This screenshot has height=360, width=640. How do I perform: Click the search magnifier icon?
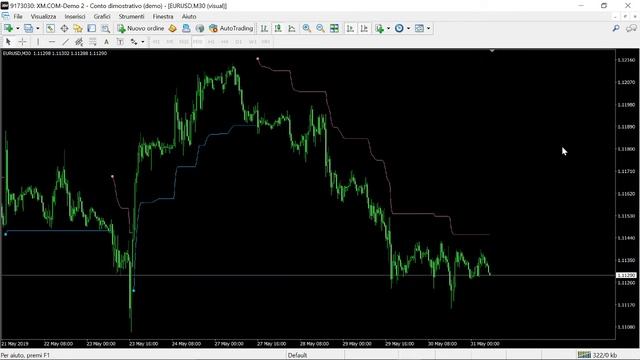616,28
